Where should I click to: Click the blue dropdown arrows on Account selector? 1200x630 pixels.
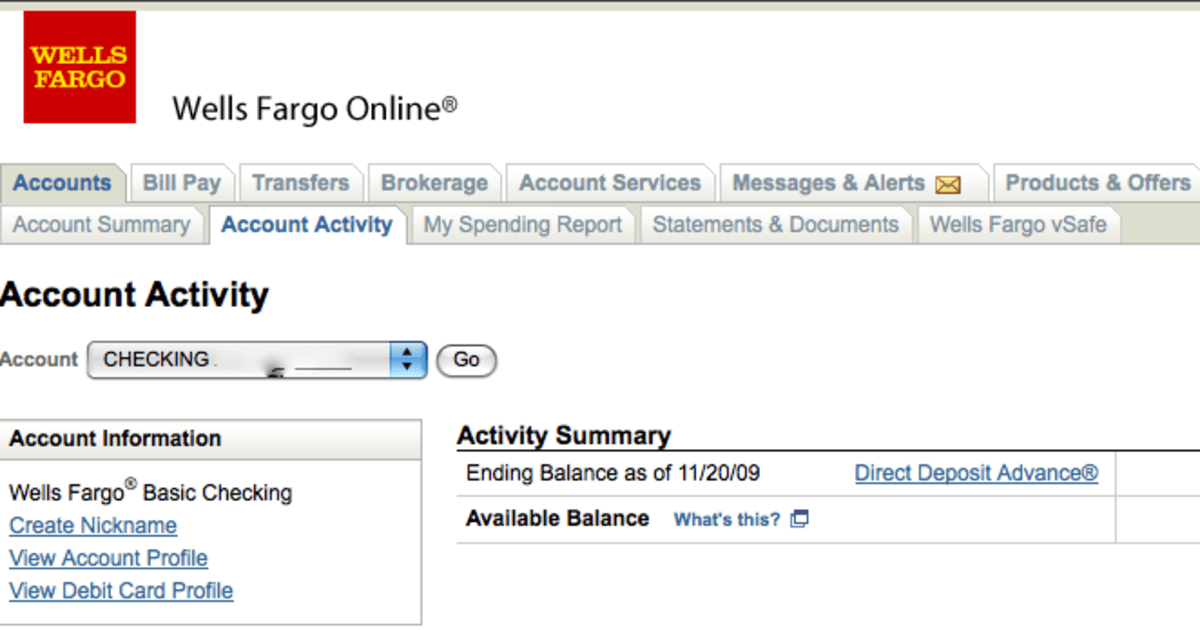(407, 360)
